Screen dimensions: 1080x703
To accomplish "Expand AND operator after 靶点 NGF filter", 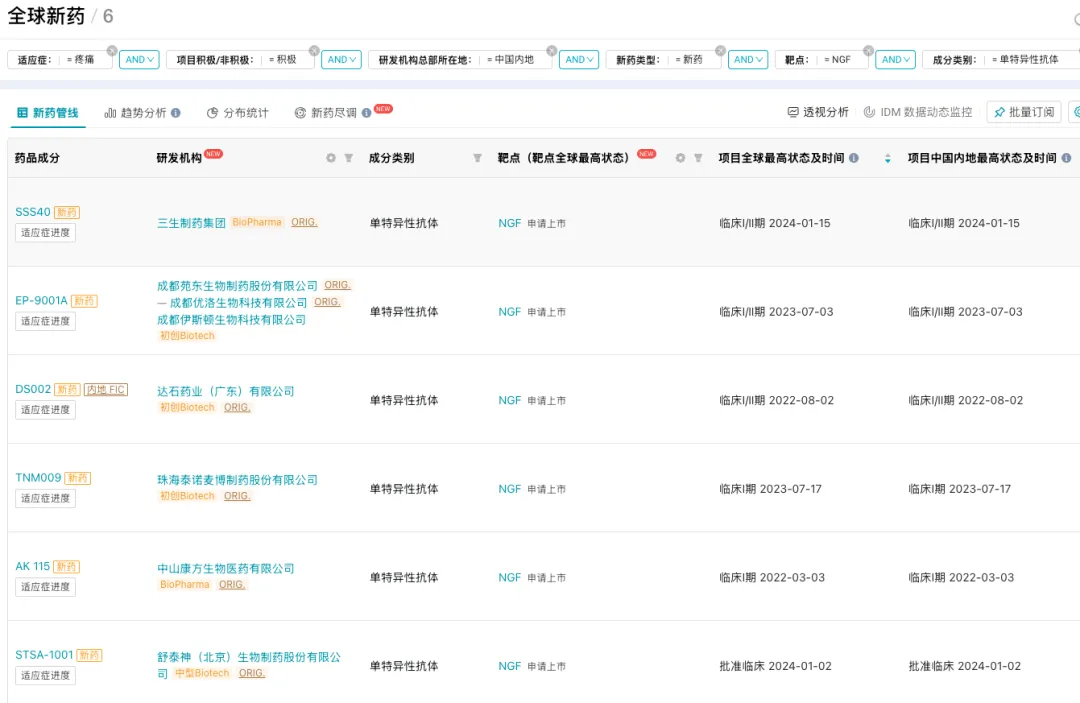I will tap(895, 60).
